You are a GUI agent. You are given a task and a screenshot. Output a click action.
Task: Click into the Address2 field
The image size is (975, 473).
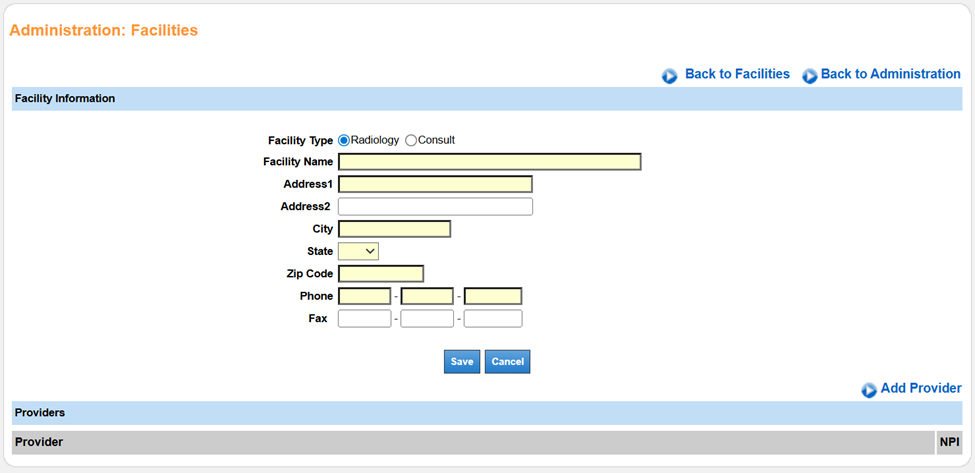pyautogui.click(x=435, y=207)
